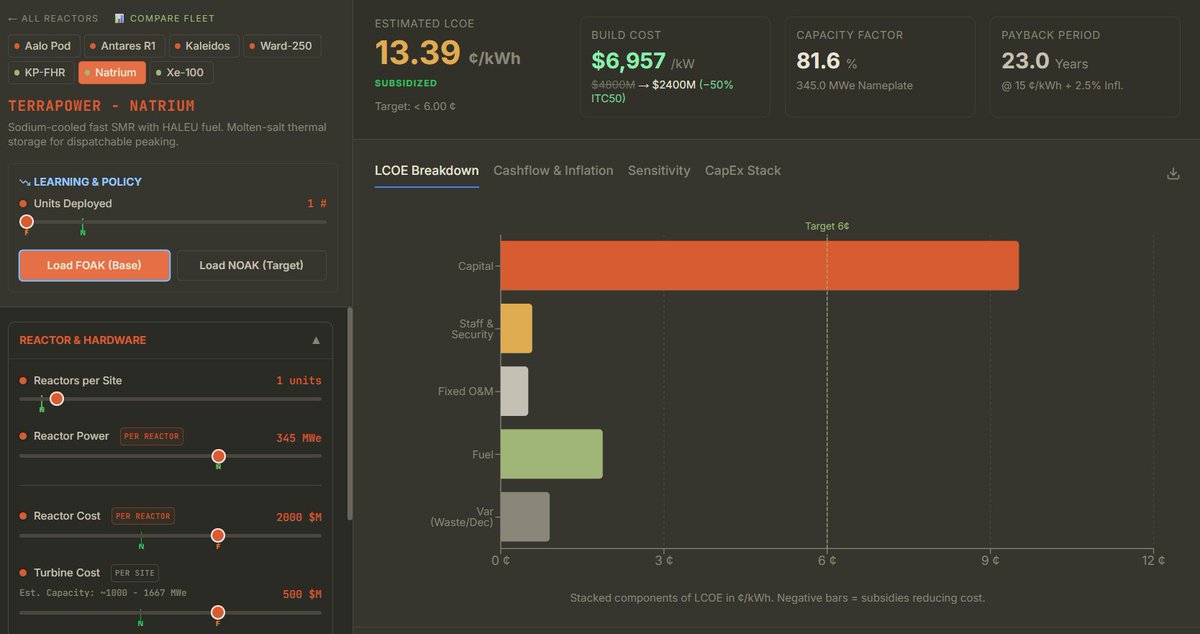
Task: Click the download chart icon
Action: (x=1173, y=173)
